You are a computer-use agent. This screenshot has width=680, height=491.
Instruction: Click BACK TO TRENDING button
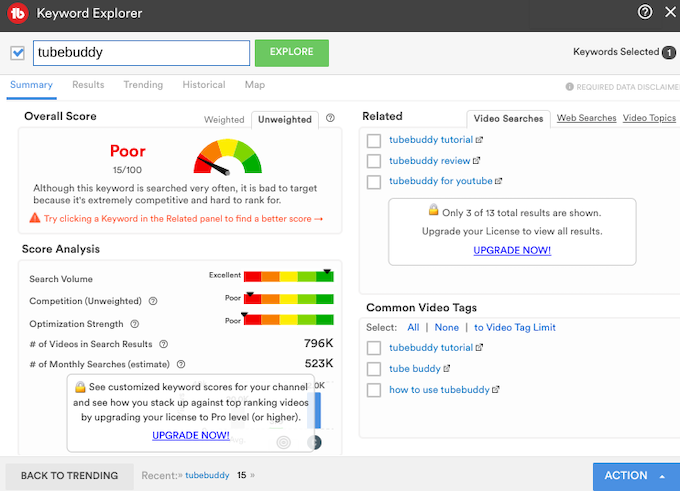click(x=69, y=476)
